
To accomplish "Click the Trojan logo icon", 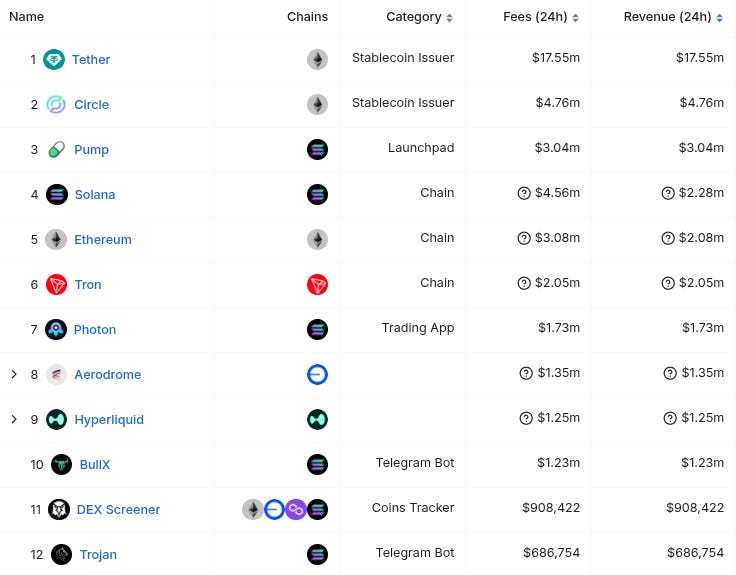I will click(61, 555).
